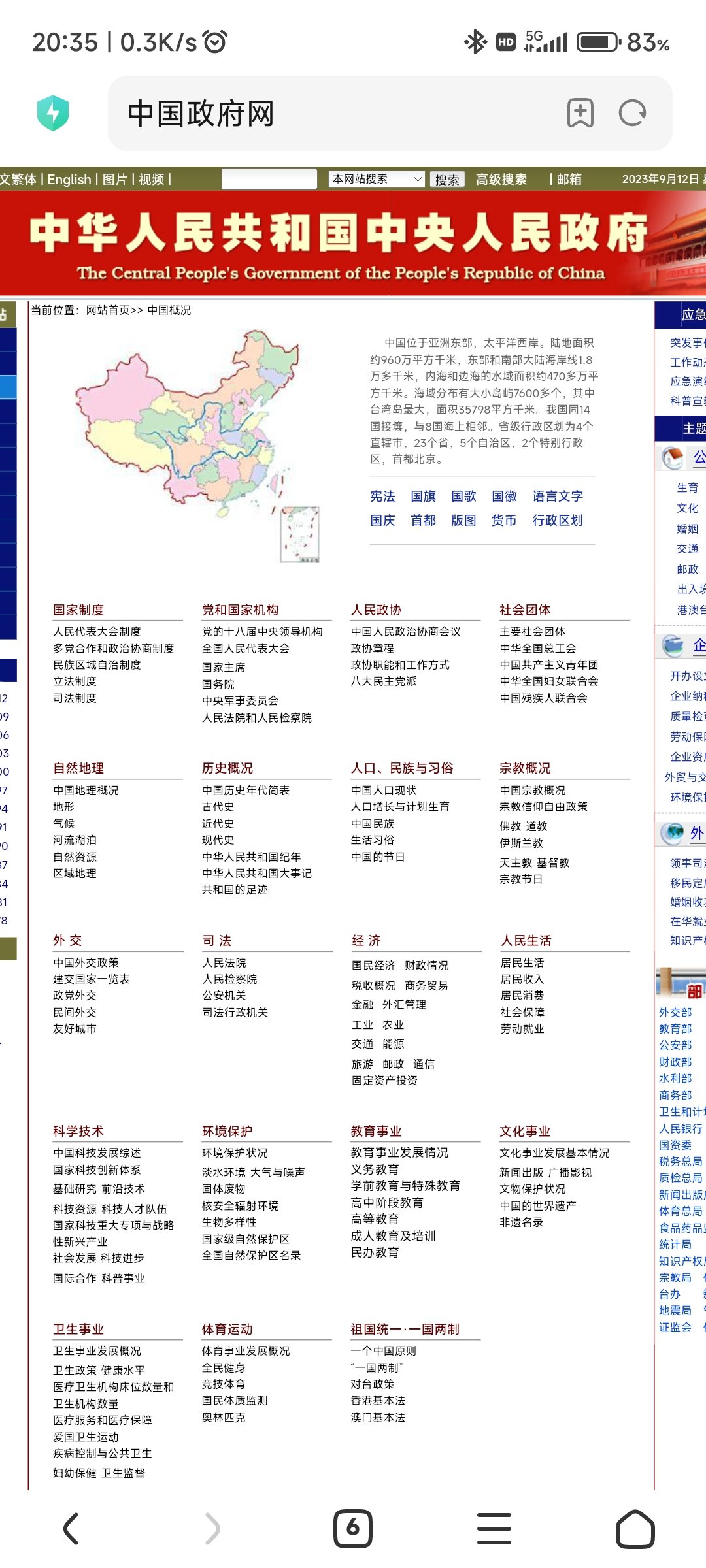Reload the page with the refresh icon
This screenshot has width=706, height=1568.
[632, 113]
